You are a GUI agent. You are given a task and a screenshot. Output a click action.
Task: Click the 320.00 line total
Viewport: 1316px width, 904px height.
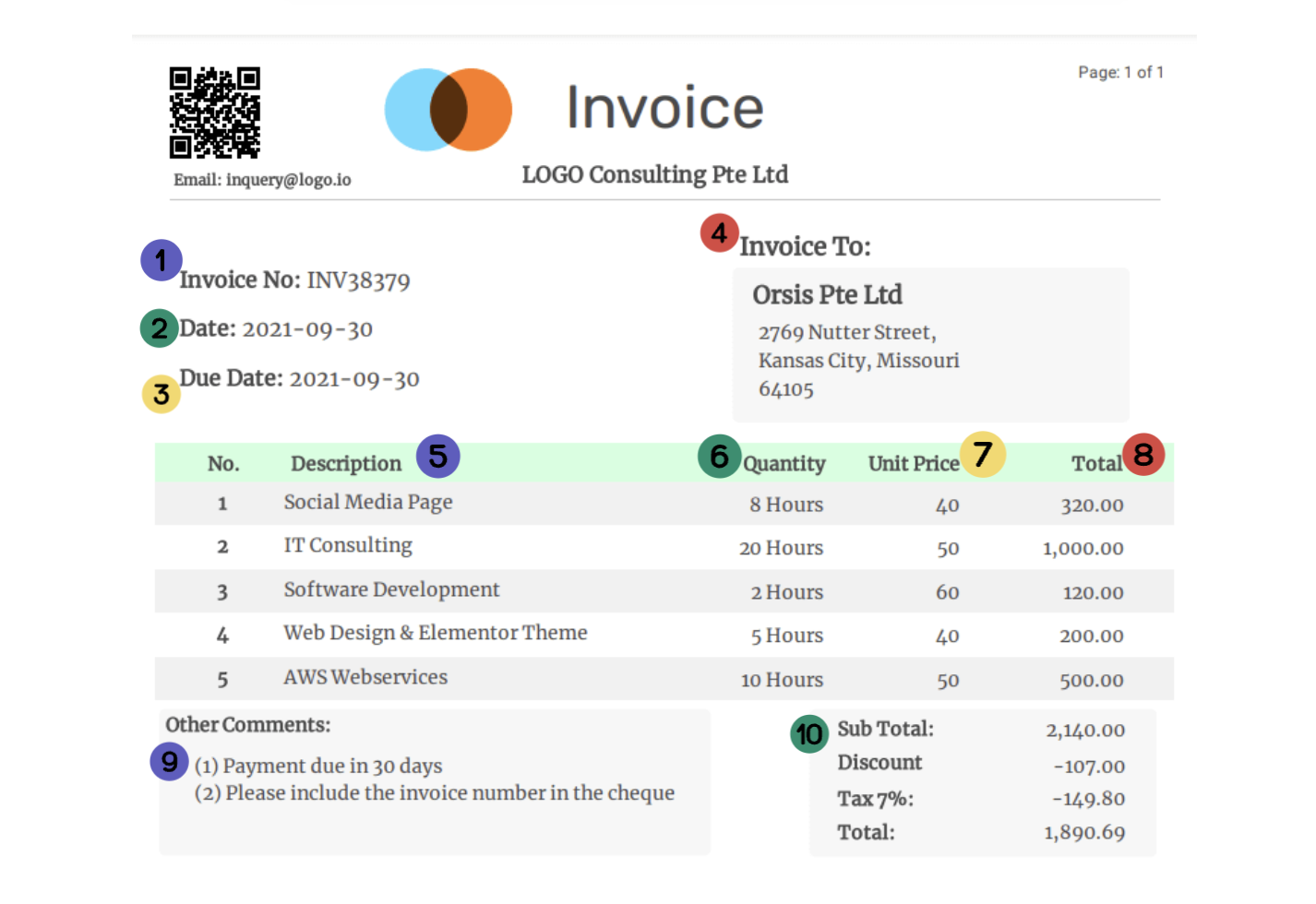[x=1092, y=506]
